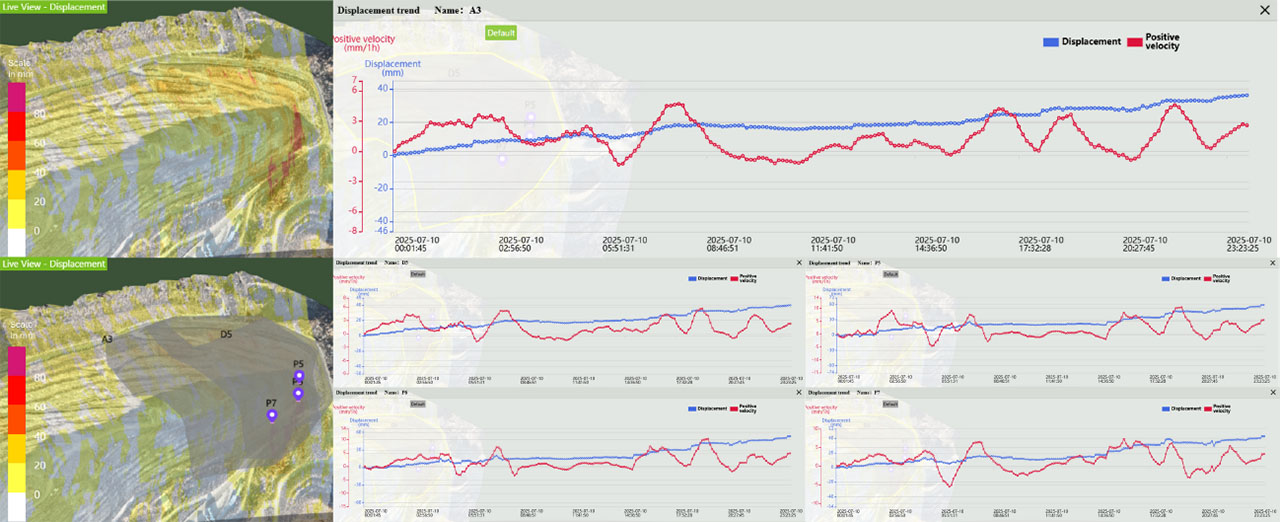
Task: Select the P7 monitoring point marker
Action: pos(272,415)
